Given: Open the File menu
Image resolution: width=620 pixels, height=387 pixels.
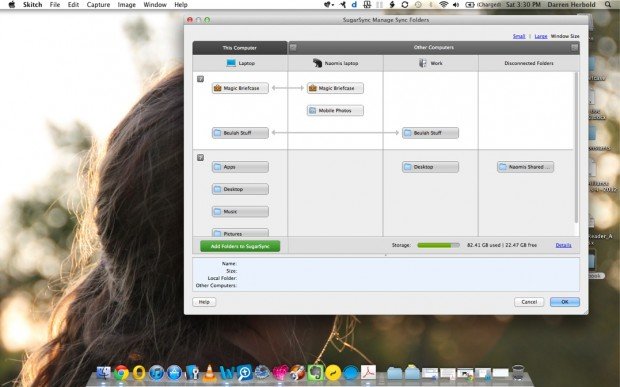Looking at the screenshot, I should [55, 5].
